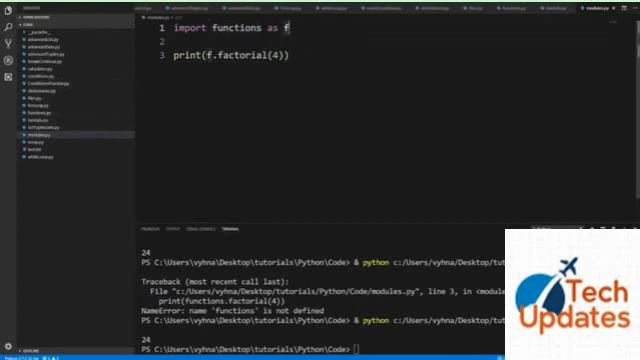Click line 1 'import functions as f'

tap(231, 28)
